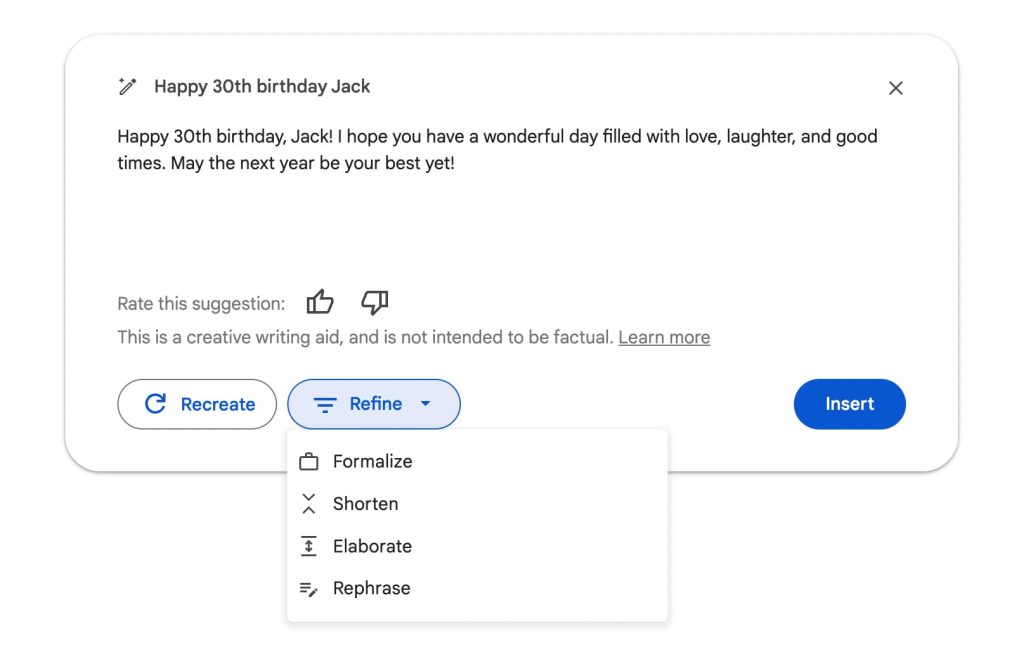
Task: Click the collapse arrows icon beside Shorten
Action: click(309, 504)
